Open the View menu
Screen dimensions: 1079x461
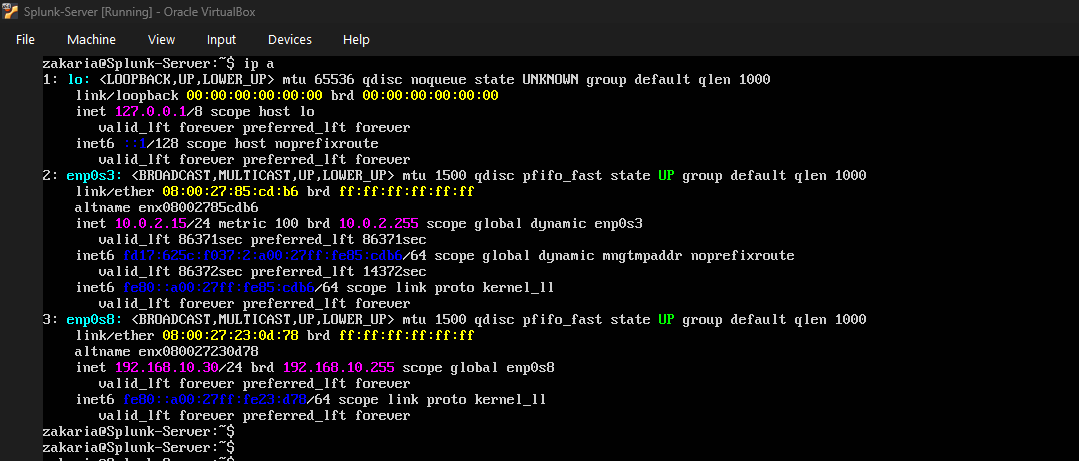[162, 40]
